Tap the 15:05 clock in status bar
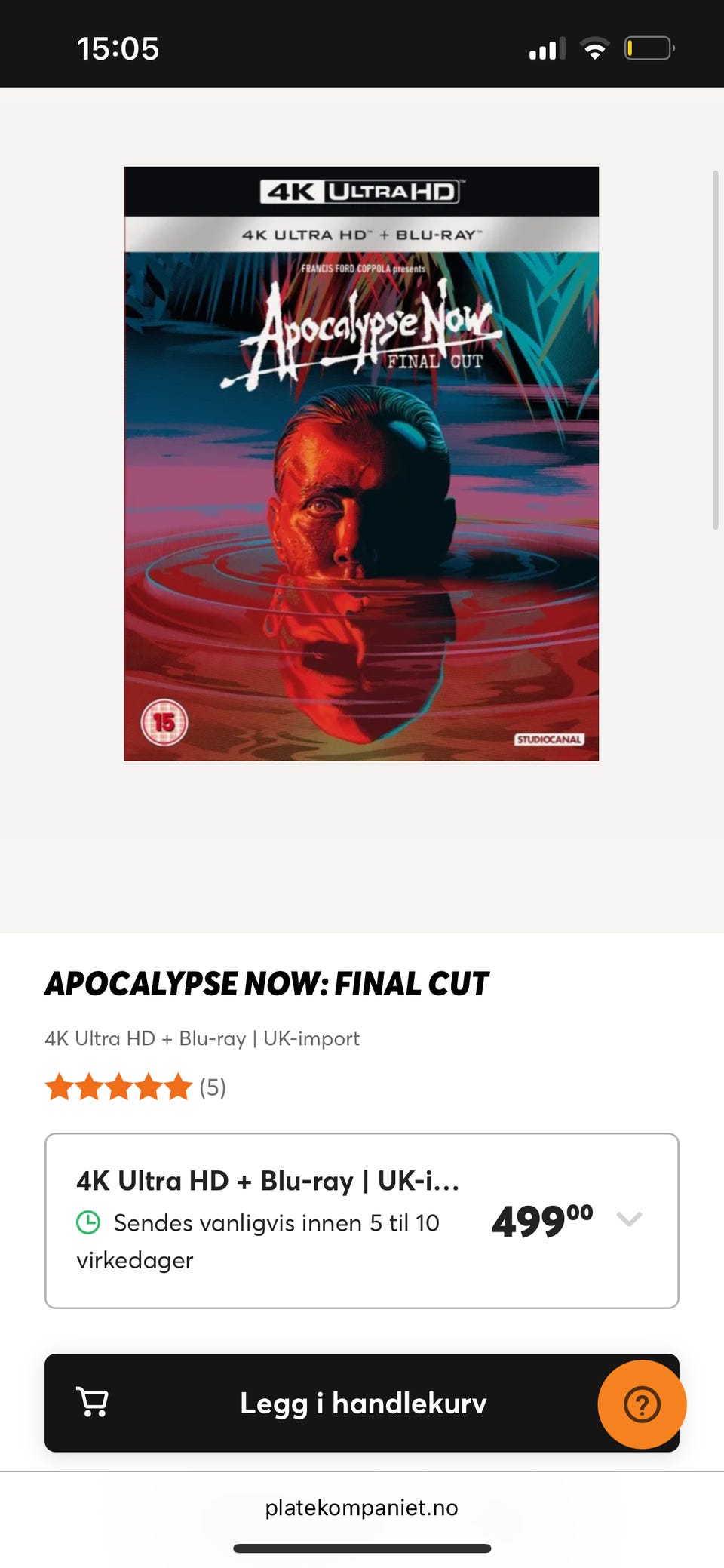Viewport: 724px width, 1568px height. 118,49
